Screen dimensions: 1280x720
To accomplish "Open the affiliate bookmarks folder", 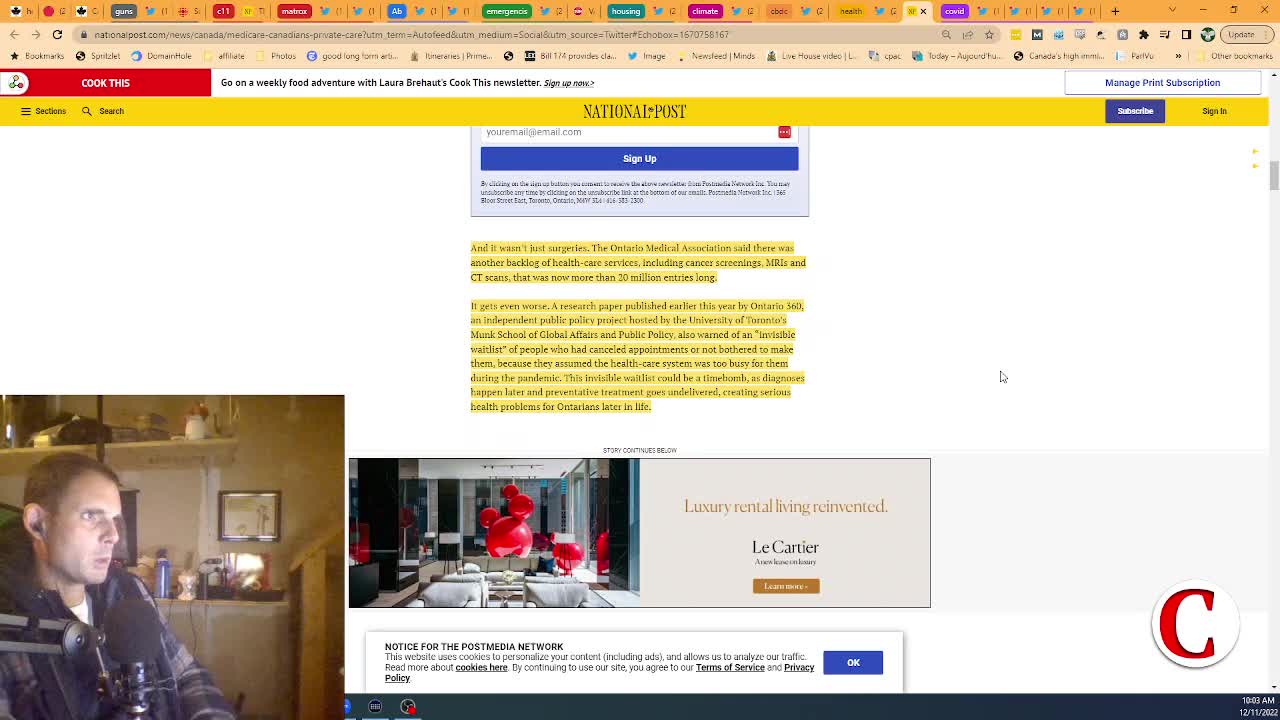I will click(224, 56).
